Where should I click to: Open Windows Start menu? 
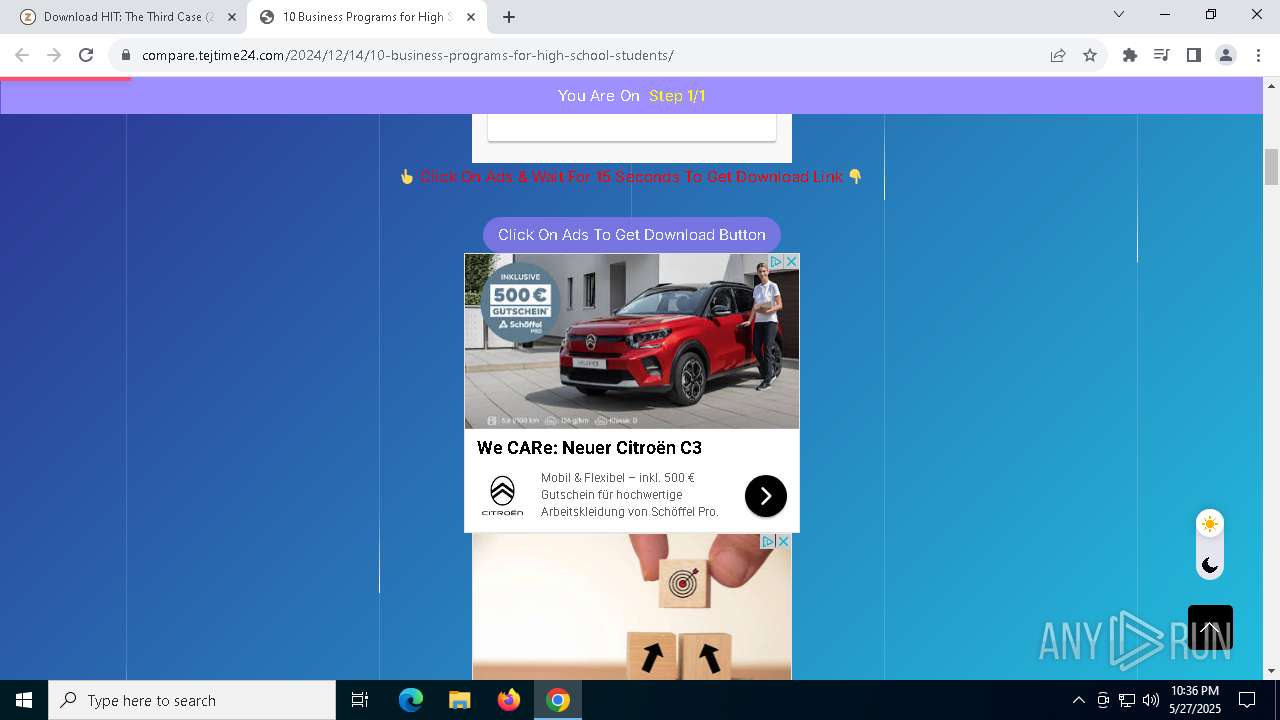[24, 700]
